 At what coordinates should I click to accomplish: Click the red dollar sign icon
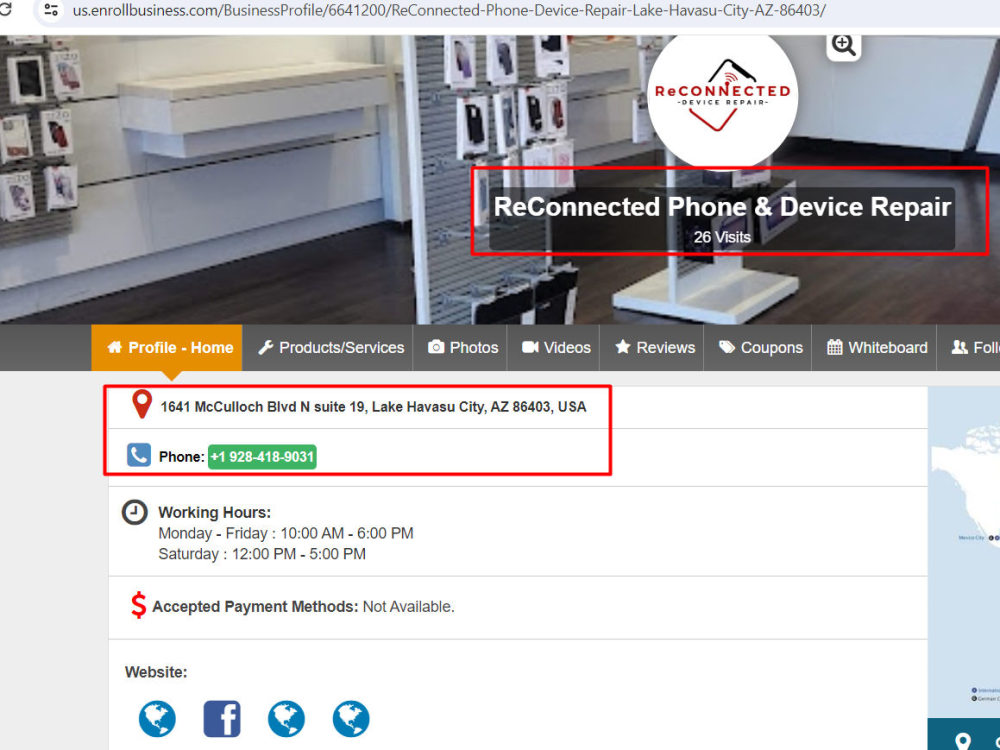click(138, 605)
